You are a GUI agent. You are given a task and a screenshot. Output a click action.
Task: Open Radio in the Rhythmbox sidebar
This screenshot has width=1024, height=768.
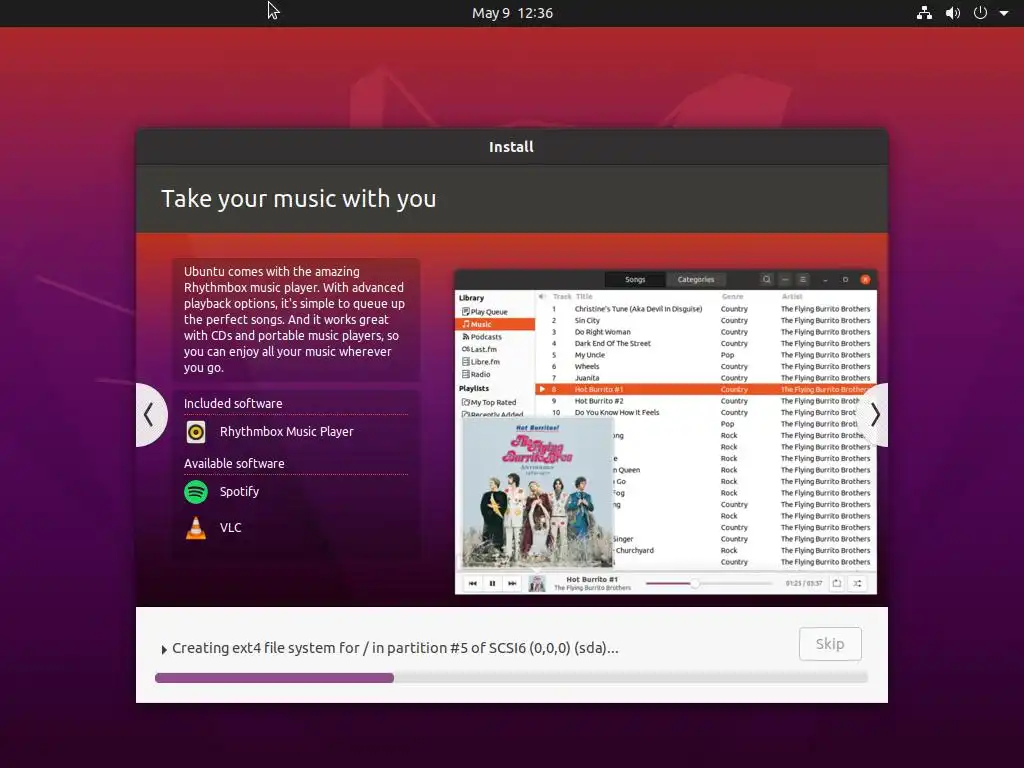pos(475,374)
